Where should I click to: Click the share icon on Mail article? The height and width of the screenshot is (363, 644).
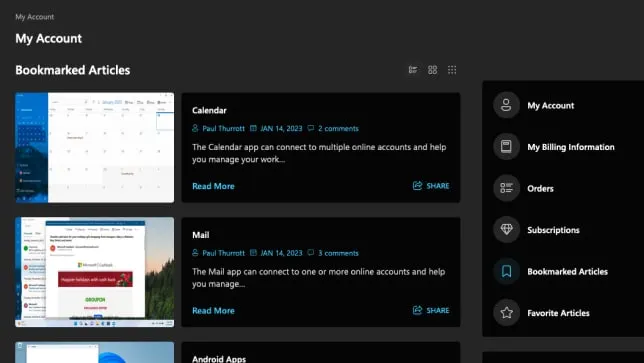click(417, 310)
